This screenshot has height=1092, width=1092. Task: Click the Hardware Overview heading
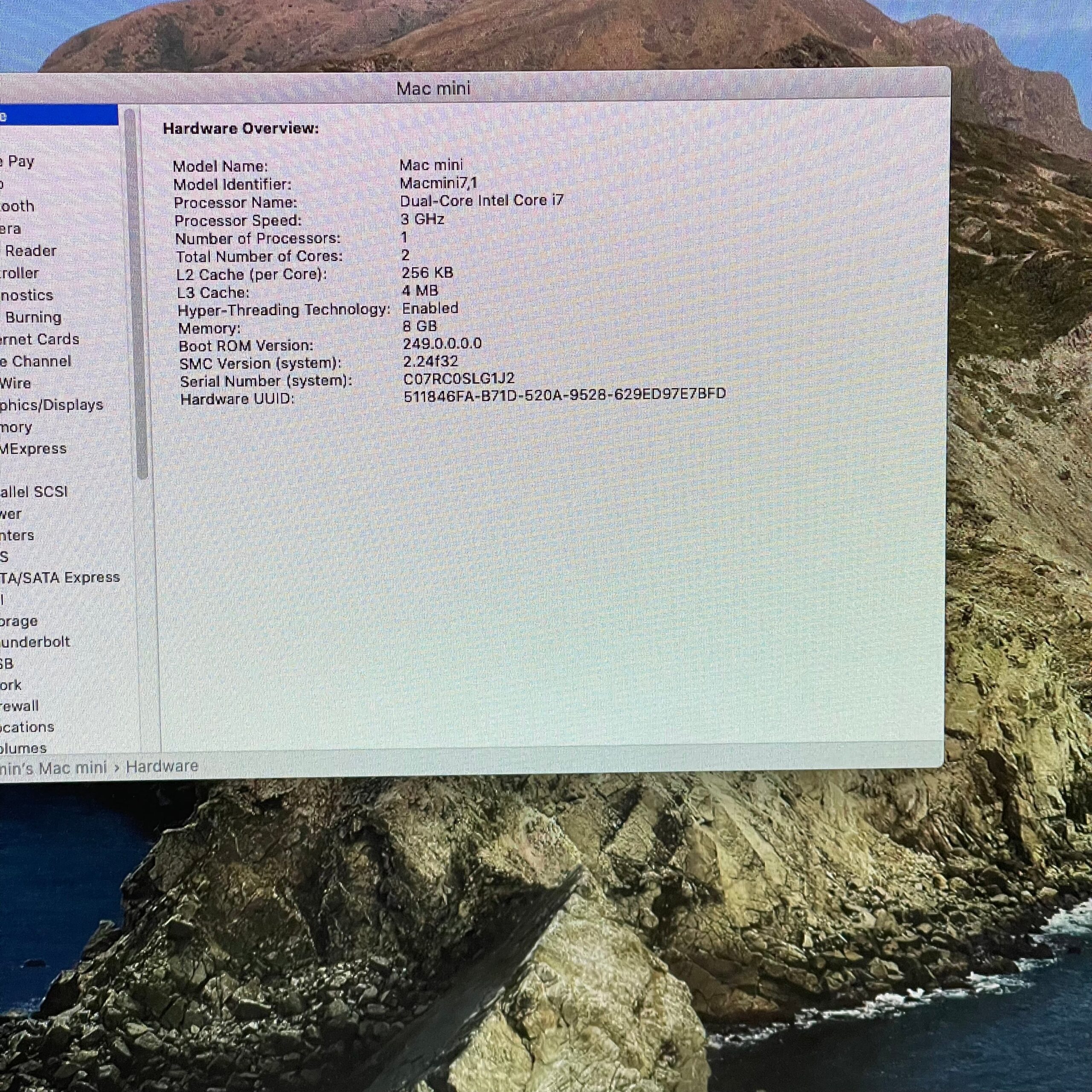pyautogui.click(x=241, y=128)
